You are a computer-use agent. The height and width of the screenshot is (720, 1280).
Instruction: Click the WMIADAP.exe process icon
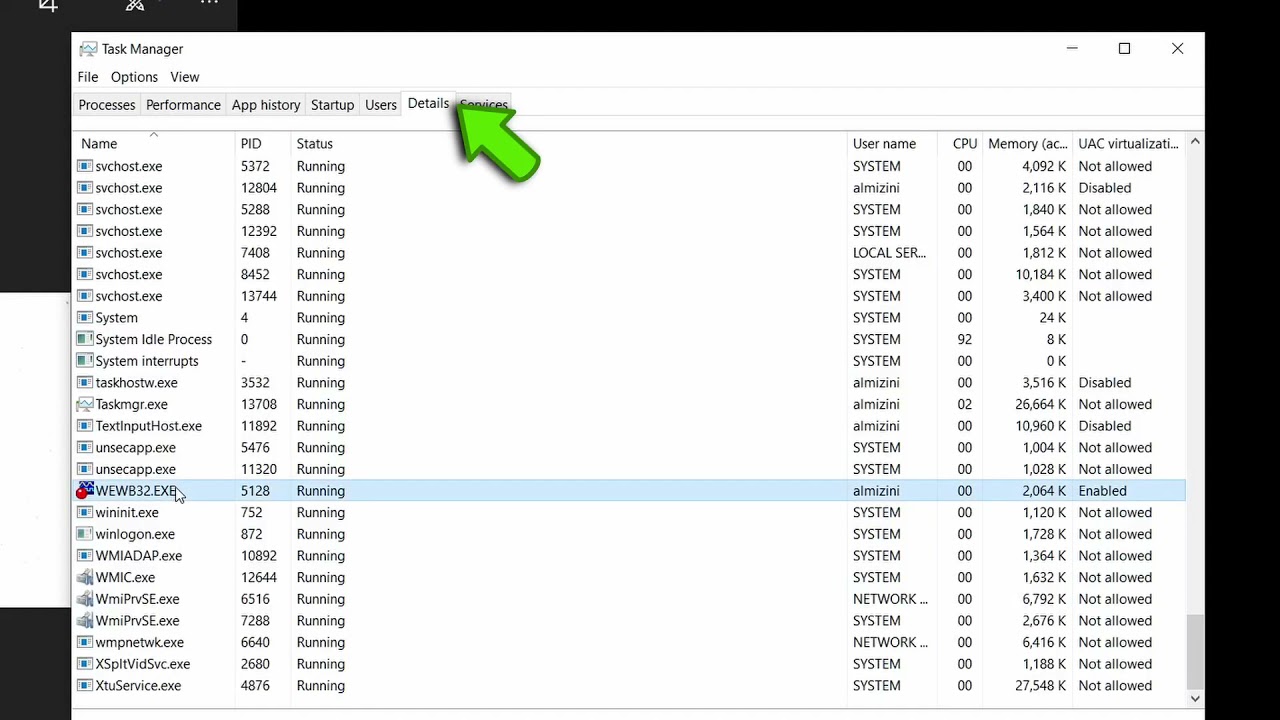pos(85,556)
